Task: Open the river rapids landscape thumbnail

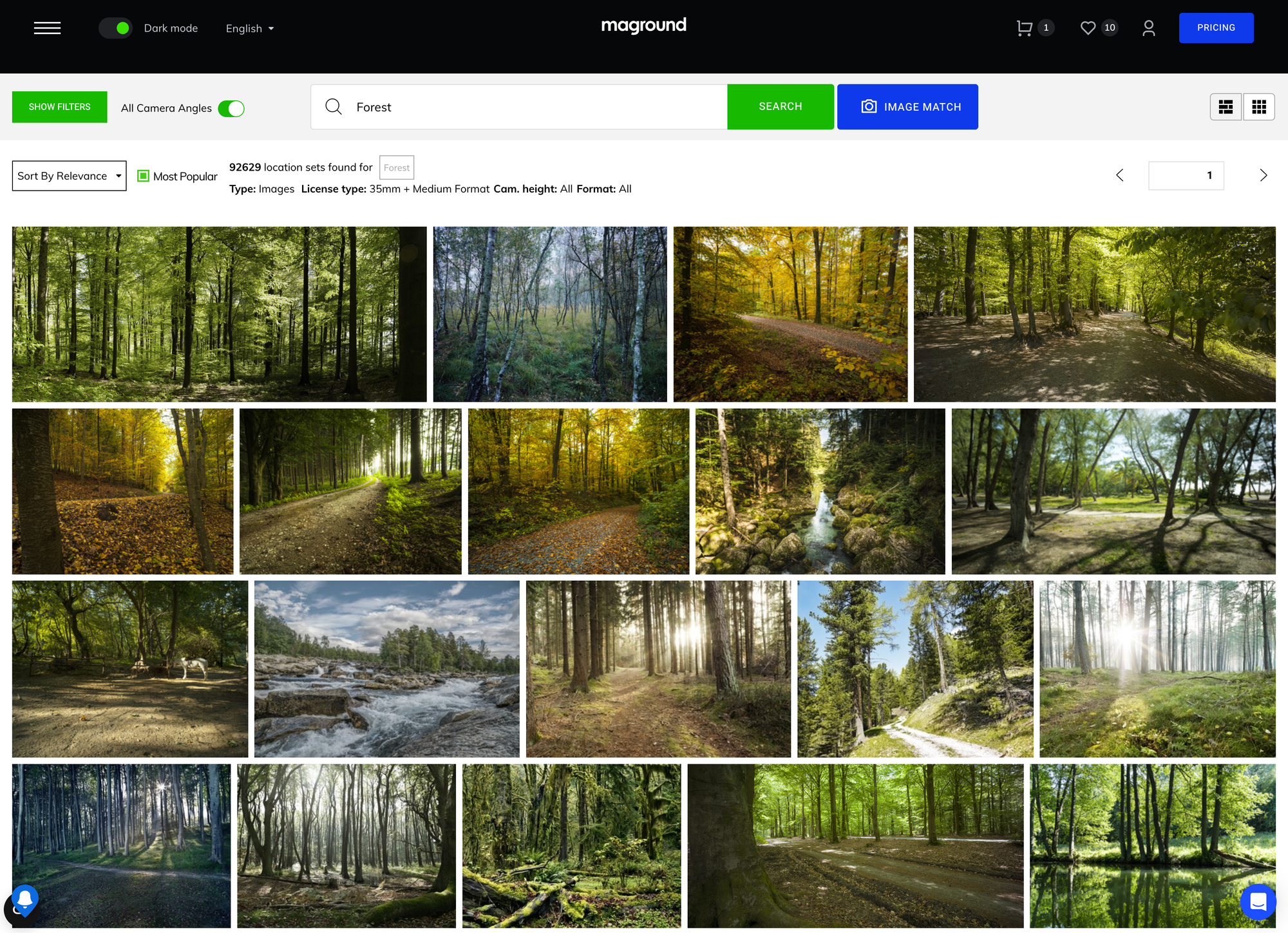Action: point(386,668)
